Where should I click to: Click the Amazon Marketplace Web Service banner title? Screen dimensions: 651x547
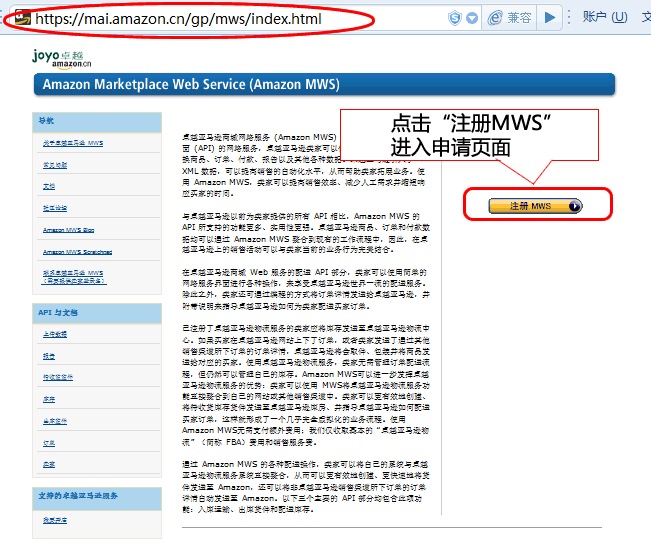[191, 84]
